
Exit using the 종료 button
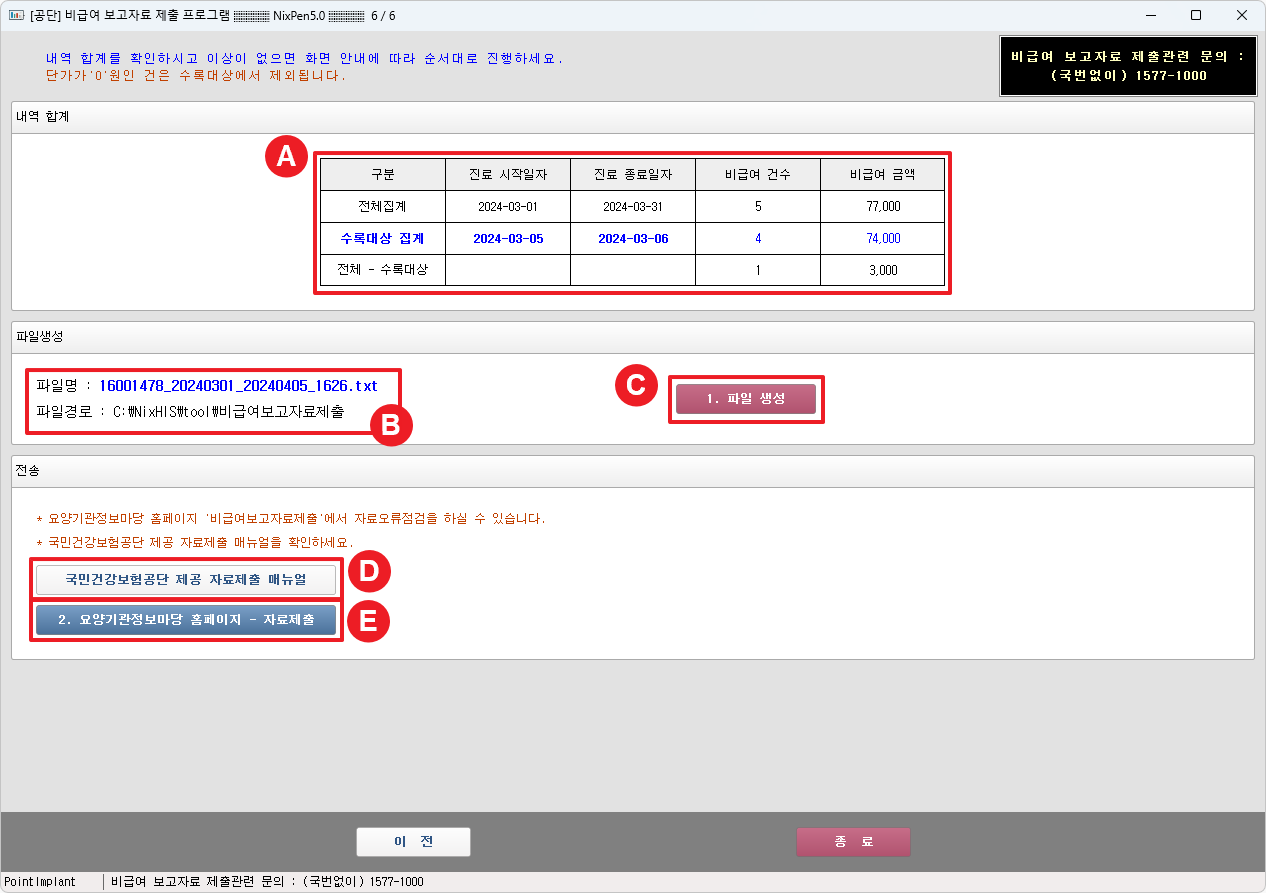[x=853, y=842]
